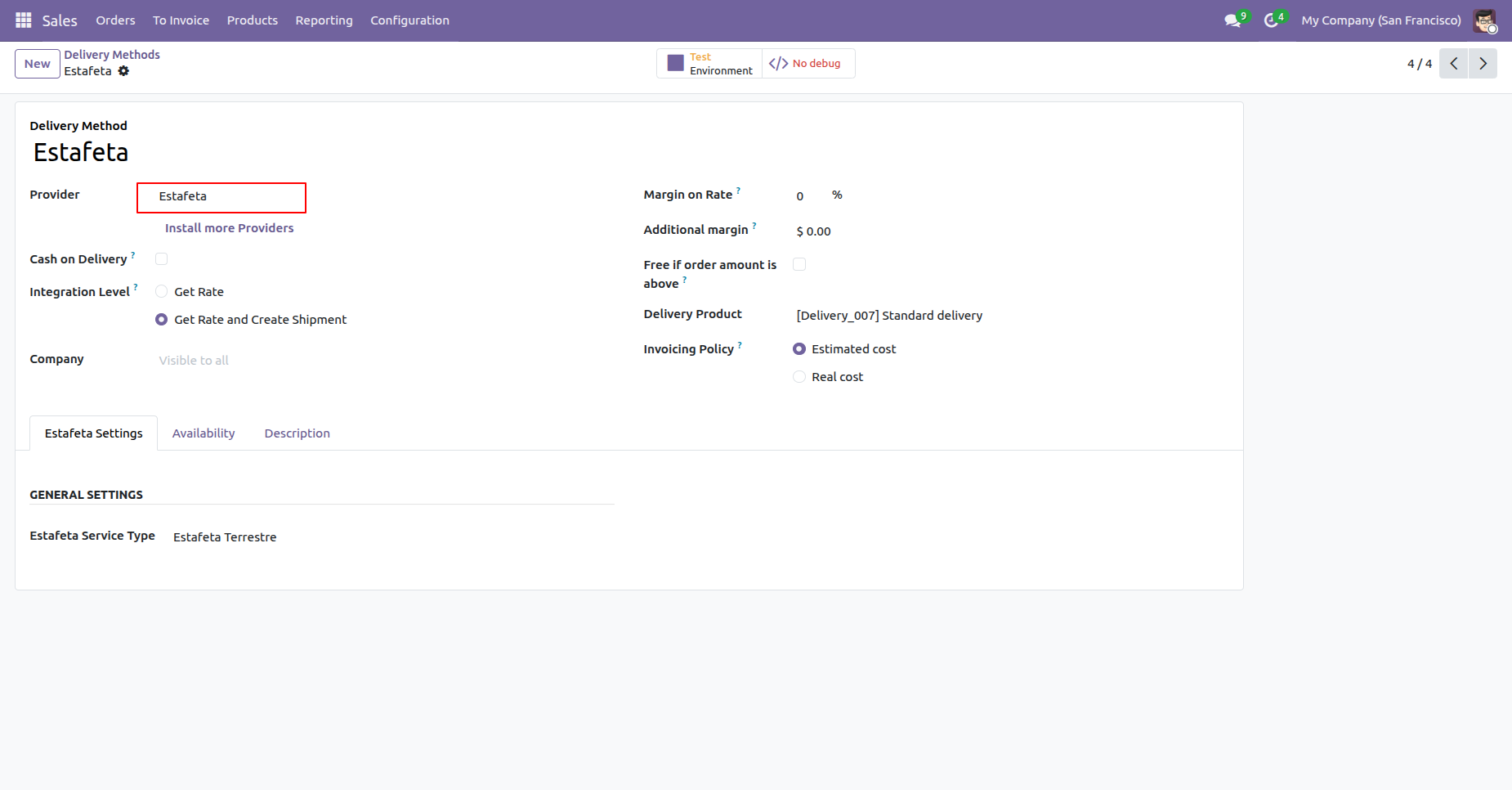The image size is (1512, 790).
Task: Open the conversations chat icon
Action: (x=1232, y=20)
